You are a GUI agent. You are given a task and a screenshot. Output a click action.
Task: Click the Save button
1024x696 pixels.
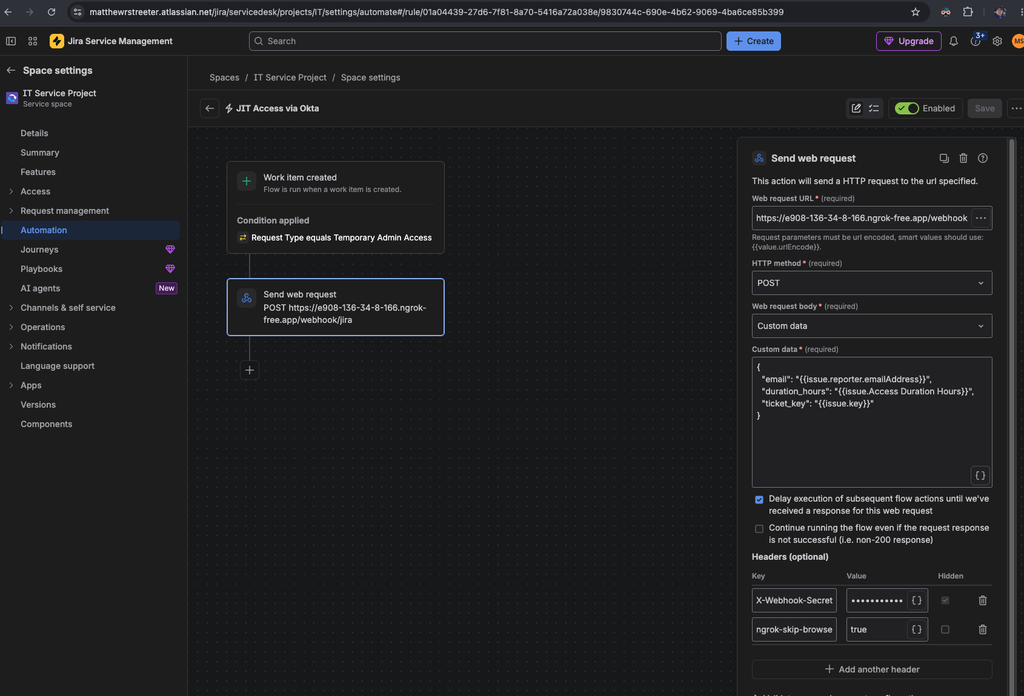point(984,108)
